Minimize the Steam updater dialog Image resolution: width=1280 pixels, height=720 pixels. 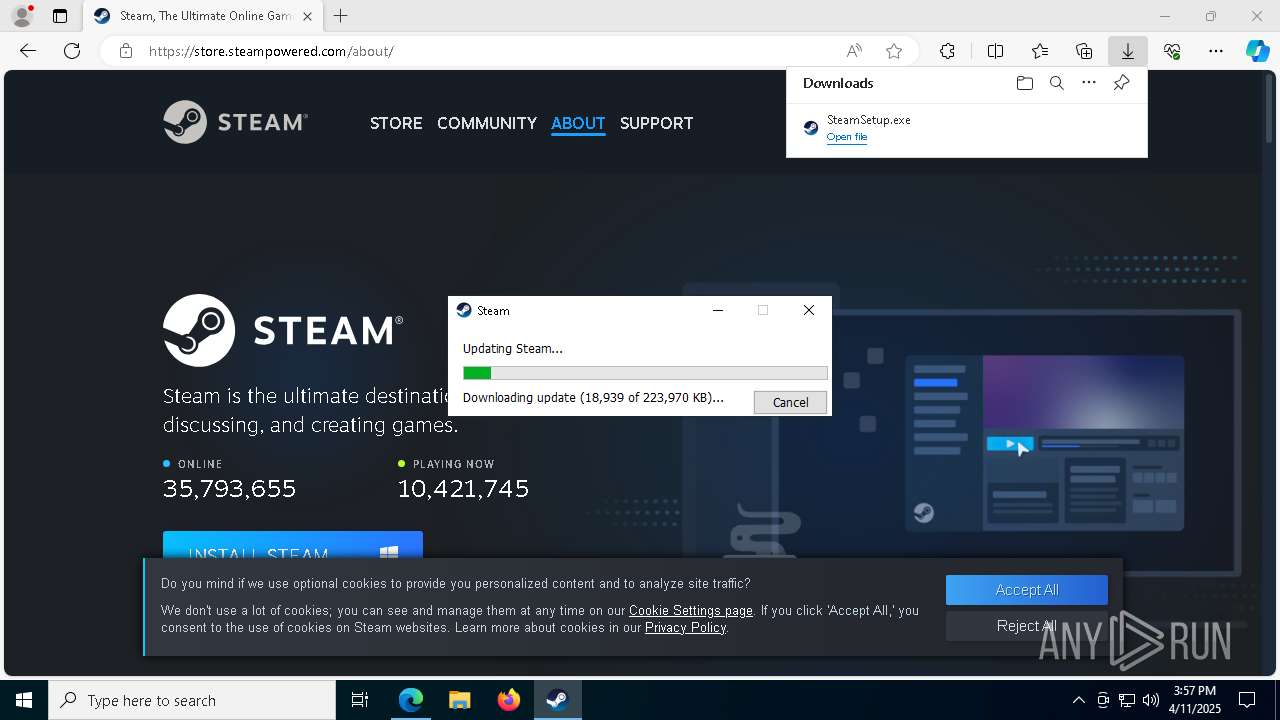[x=717, y=310]
